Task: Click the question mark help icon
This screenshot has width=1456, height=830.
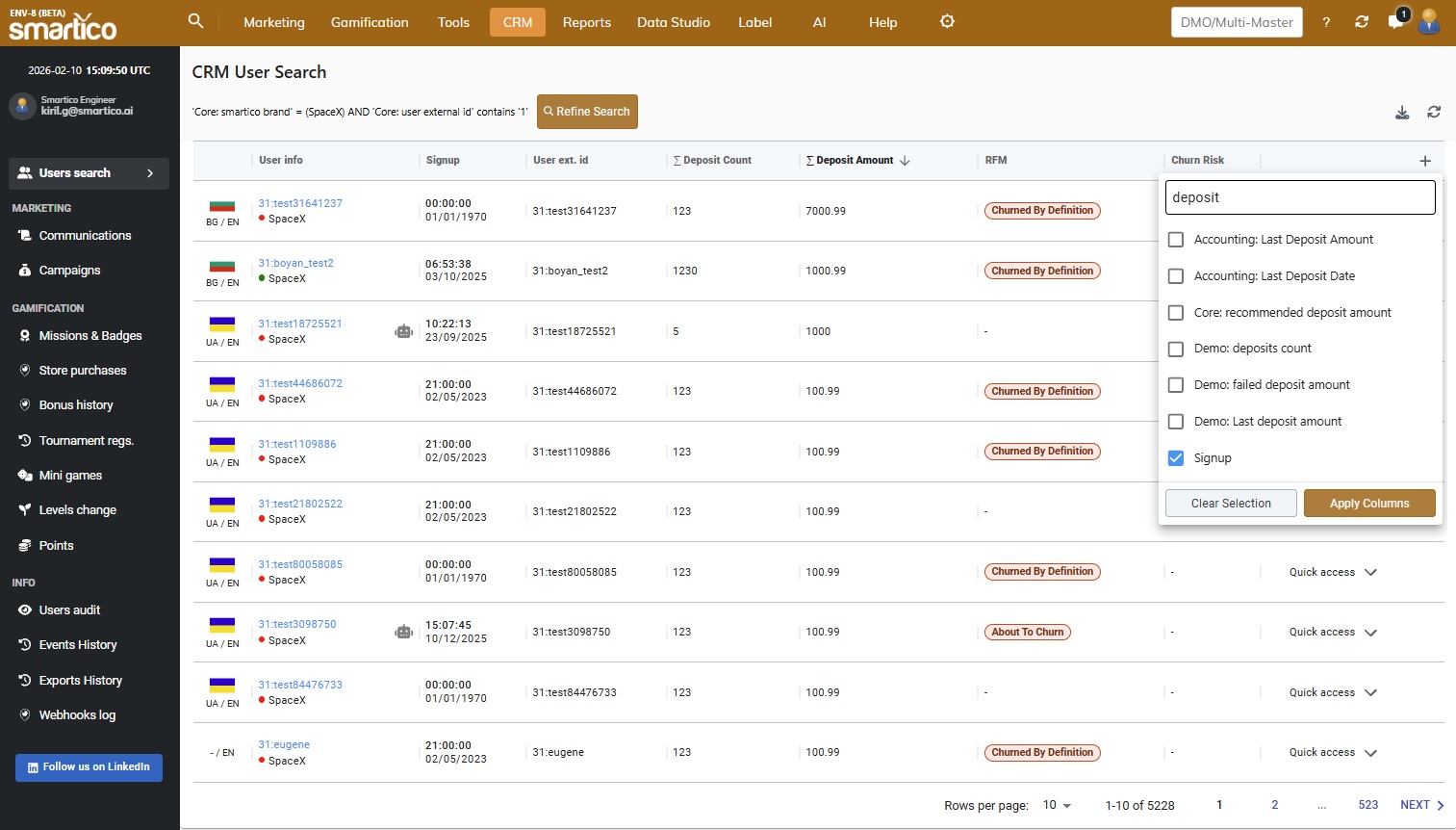Action: coord(1326,22)
